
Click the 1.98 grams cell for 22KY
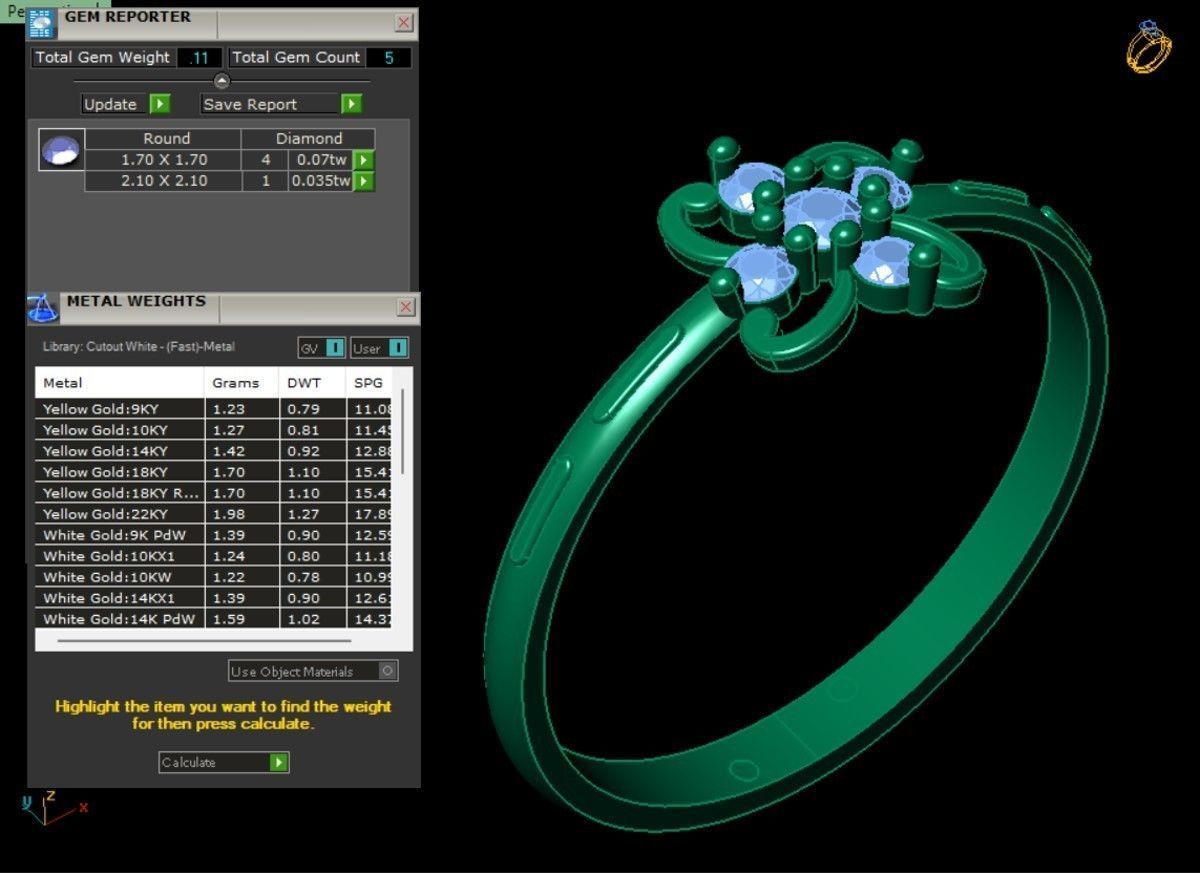point(241,514)
